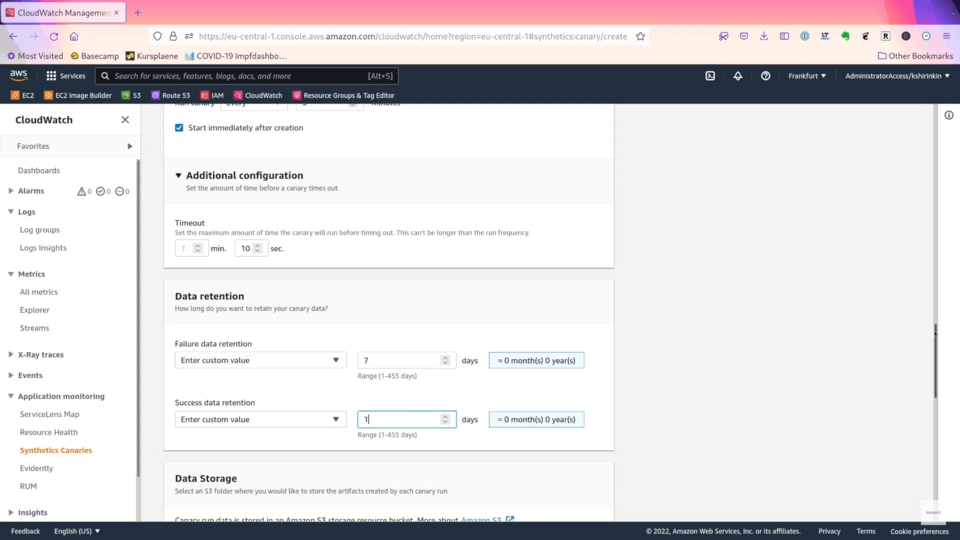Open Terms link in footer
Image resolution: width=960 pixels, height=540 pixels.
click(x=866, y=531)
